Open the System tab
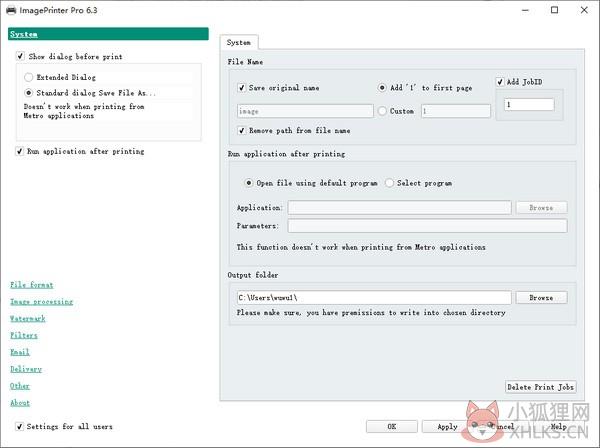The image size is (600, 448). click(239, 42)
